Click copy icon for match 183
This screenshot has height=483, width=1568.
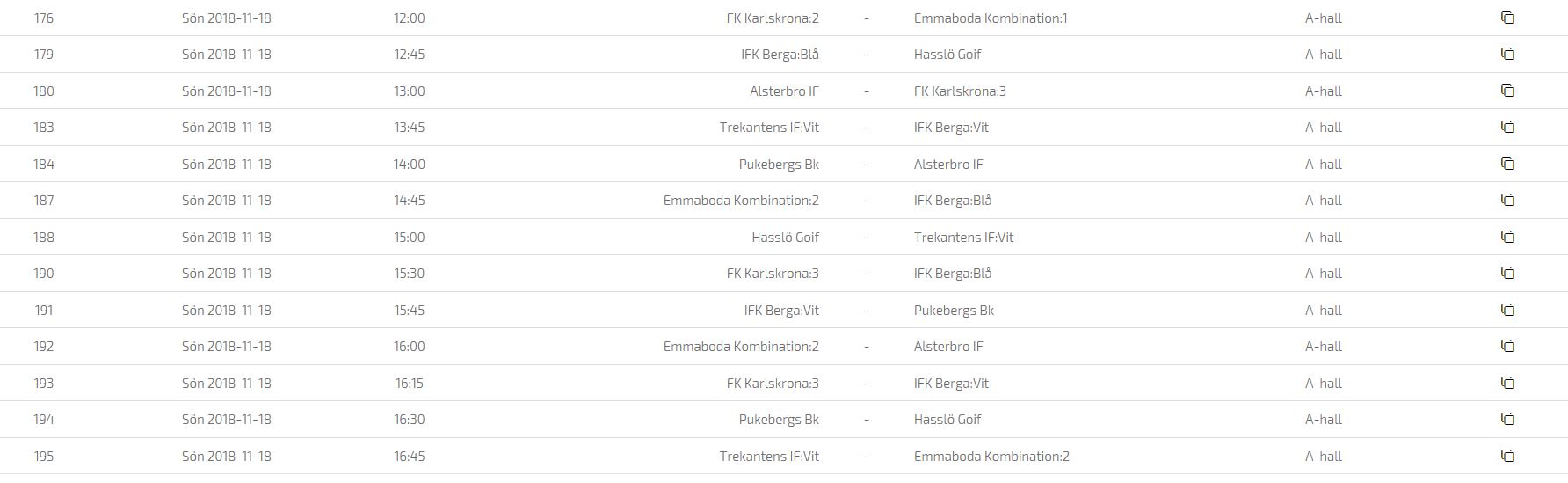click(1507, 127)
